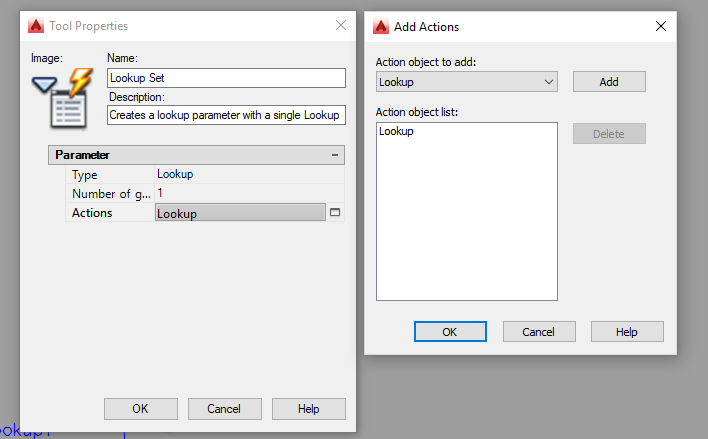Open Help in Tool Properties dialog
708x439 pixels.
coord(308,409)
